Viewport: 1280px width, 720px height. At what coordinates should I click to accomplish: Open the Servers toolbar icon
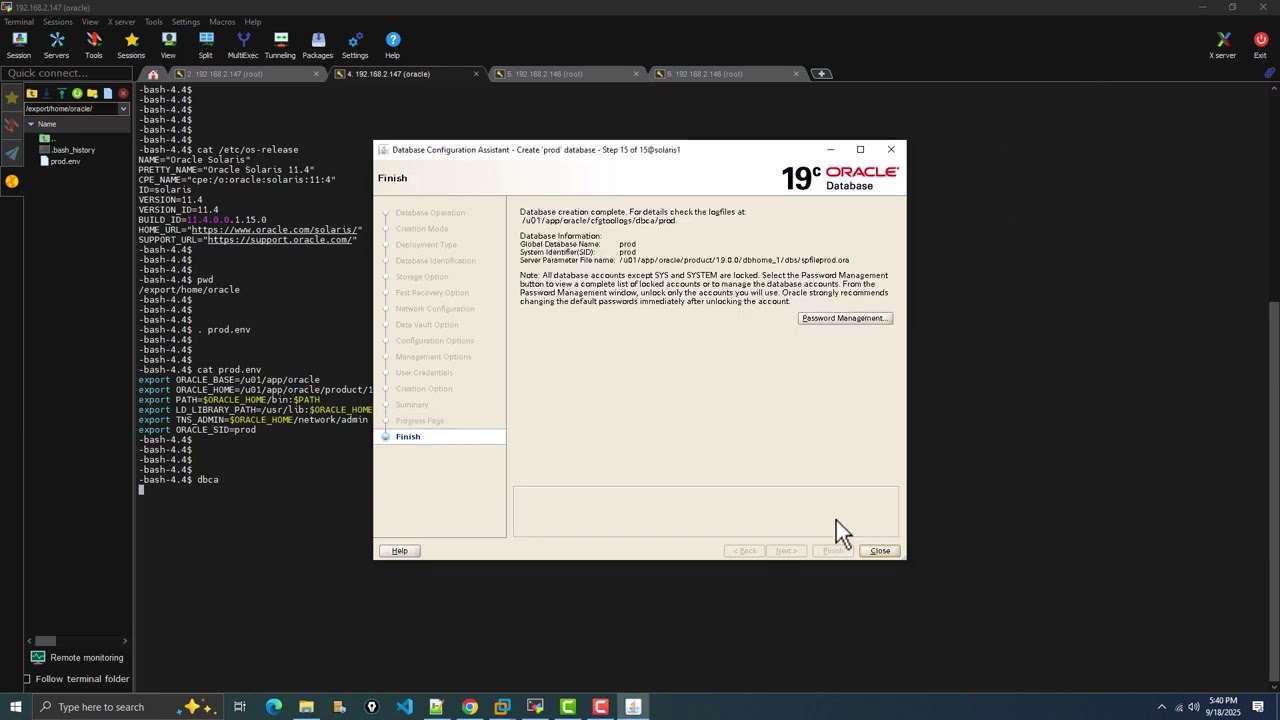(56, 45)
